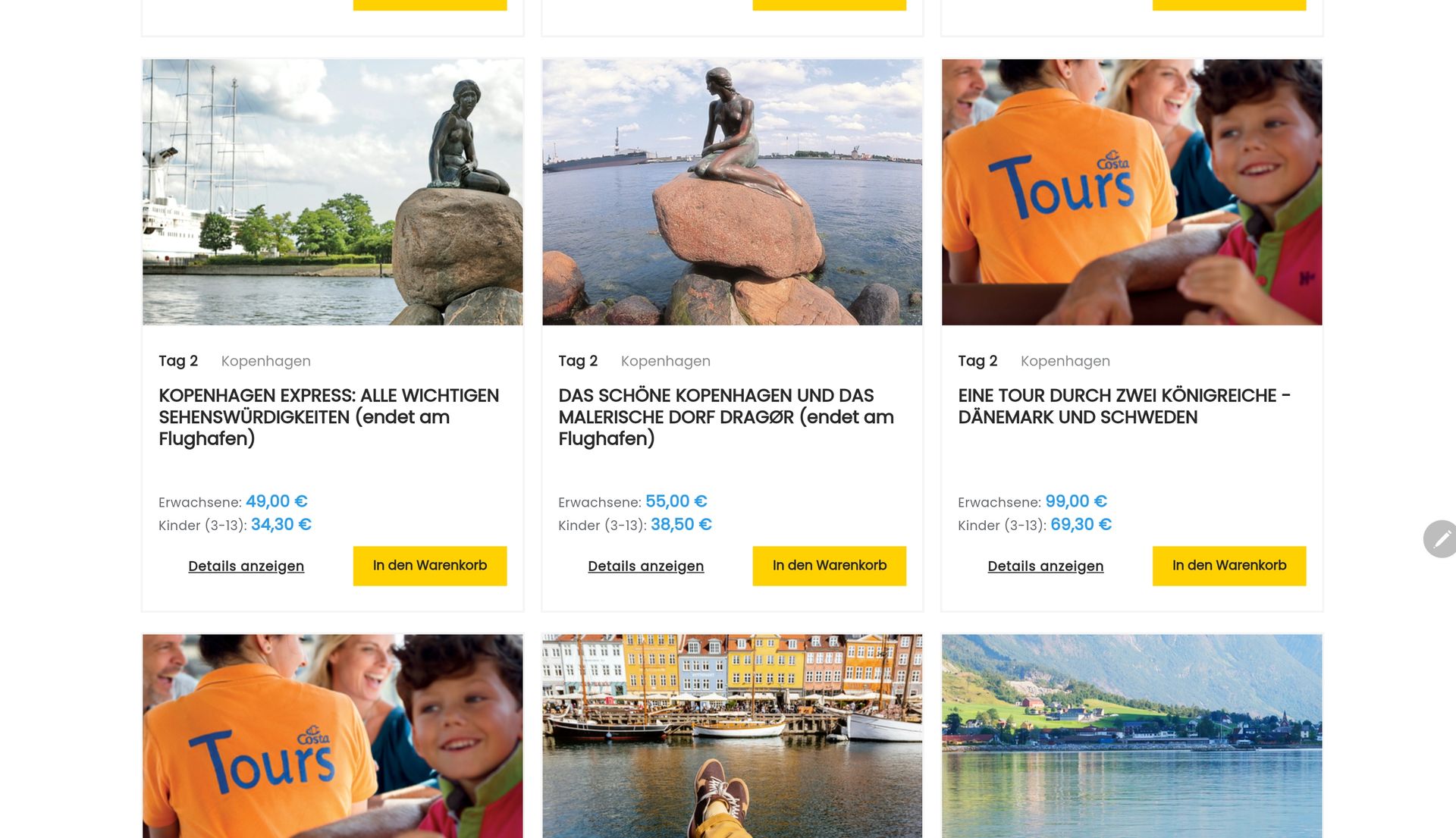Click the Eine Tour durch zwei Königreiche title
The image size is (1456, 838).
1124,406
